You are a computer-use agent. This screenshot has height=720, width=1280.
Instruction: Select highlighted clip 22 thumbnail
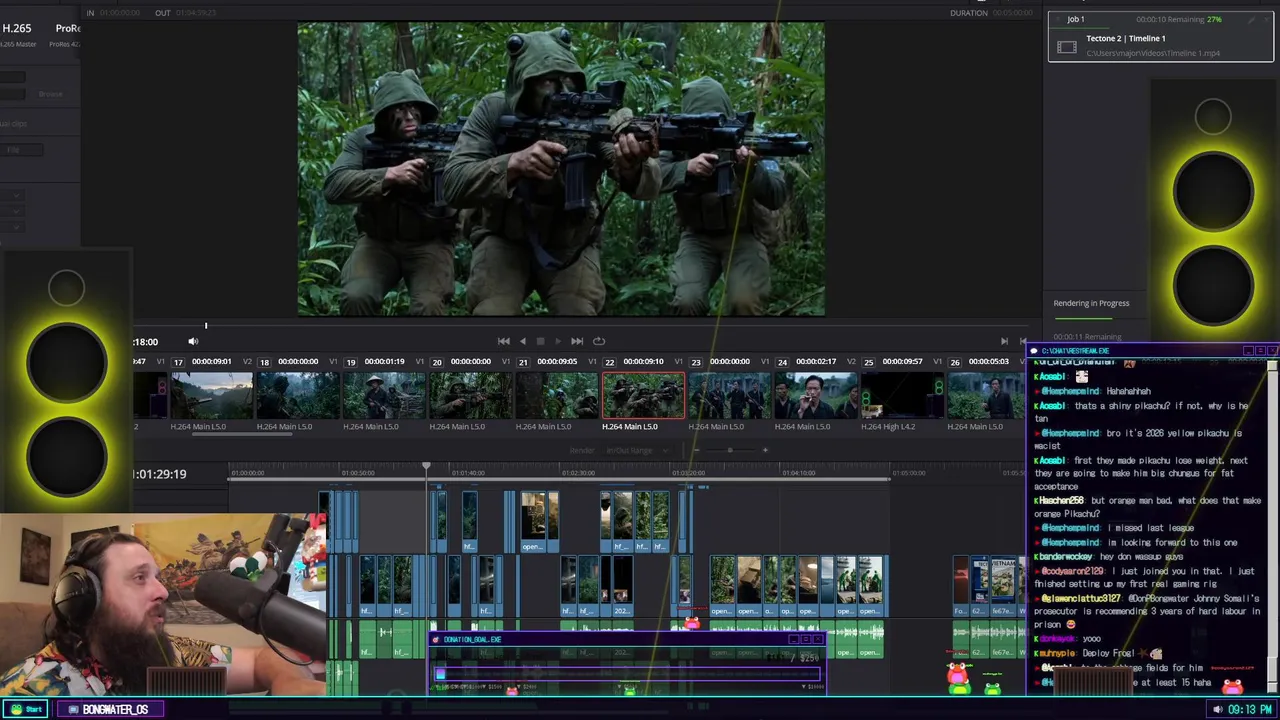(643, 395)
